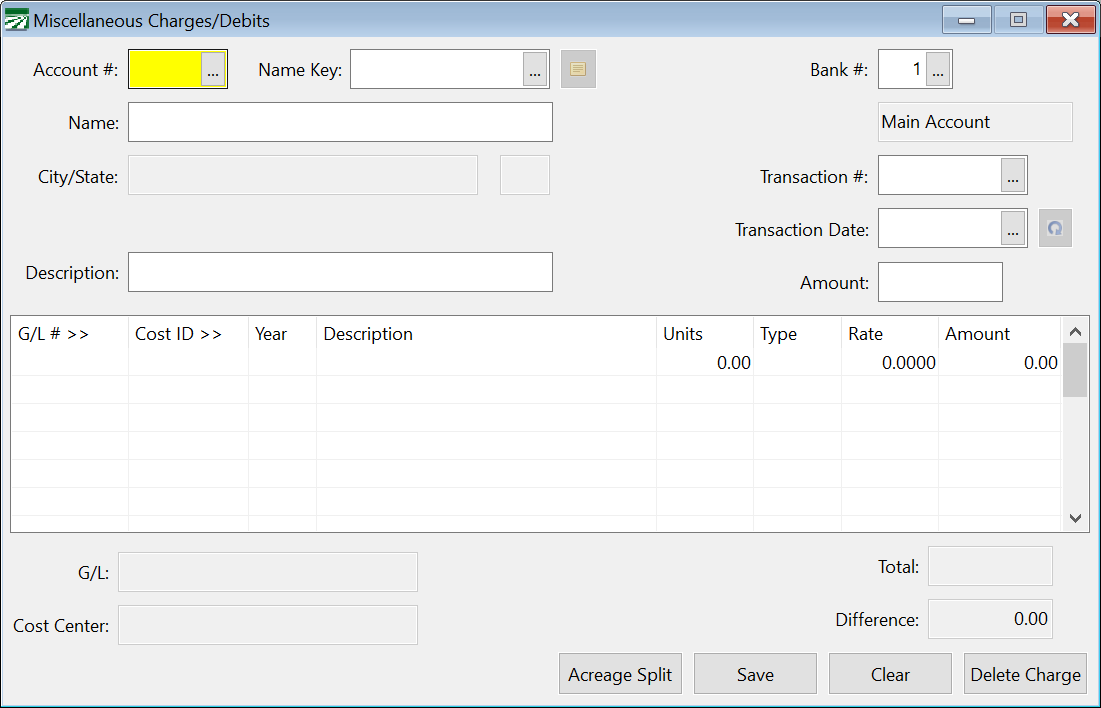The width and height of the screenshot is (1101, 708).
Task: Open Account # lookup ellipsis button
Action: coord(214,70)
